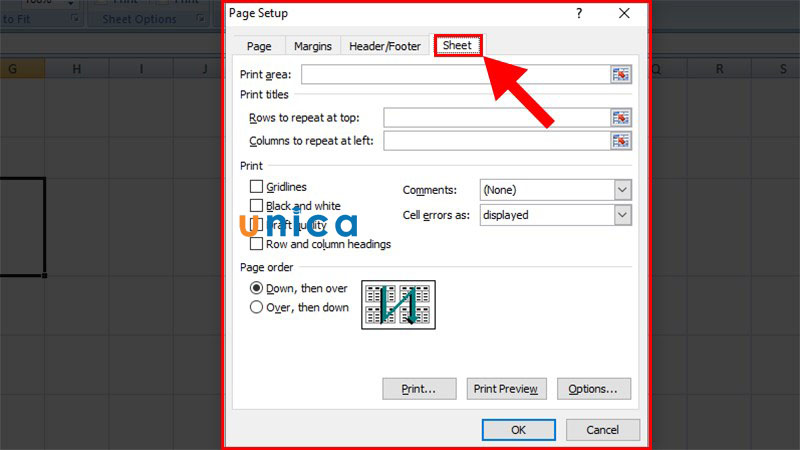Click the Columns to repeat range selector icon

point(621,141)
